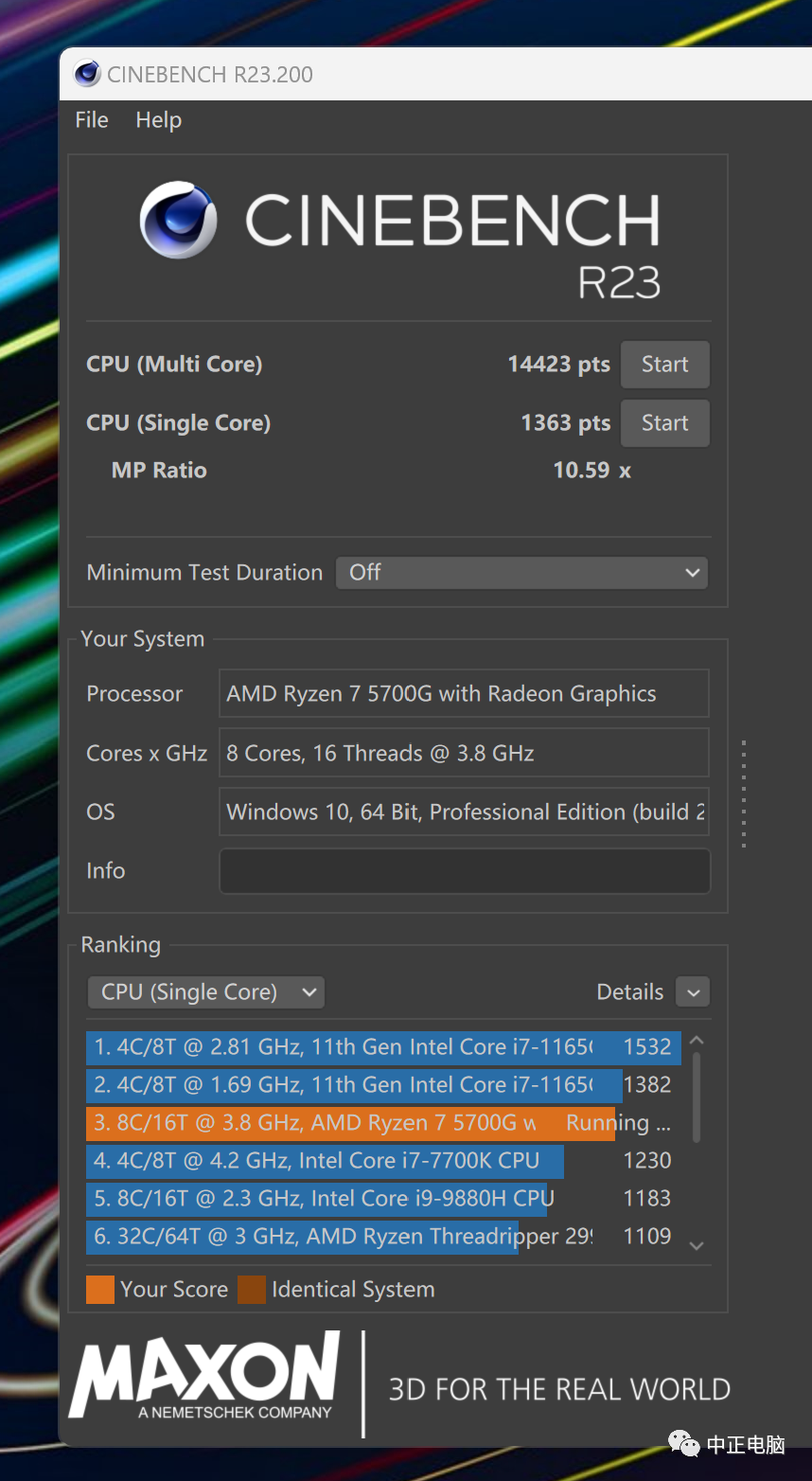Click the Details label

(629, 992)
